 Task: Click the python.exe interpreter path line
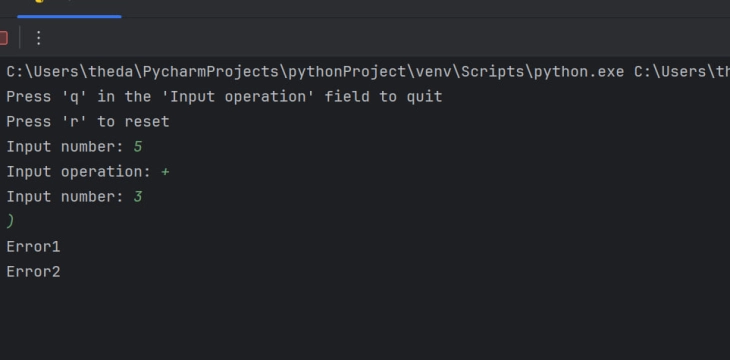pyautogui.click(x=368, y=72)
